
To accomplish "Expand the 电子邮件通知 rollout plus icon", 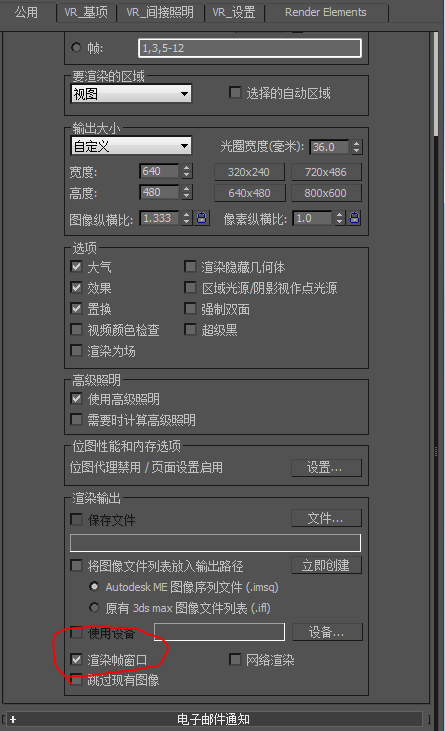I will pos(13,719).
